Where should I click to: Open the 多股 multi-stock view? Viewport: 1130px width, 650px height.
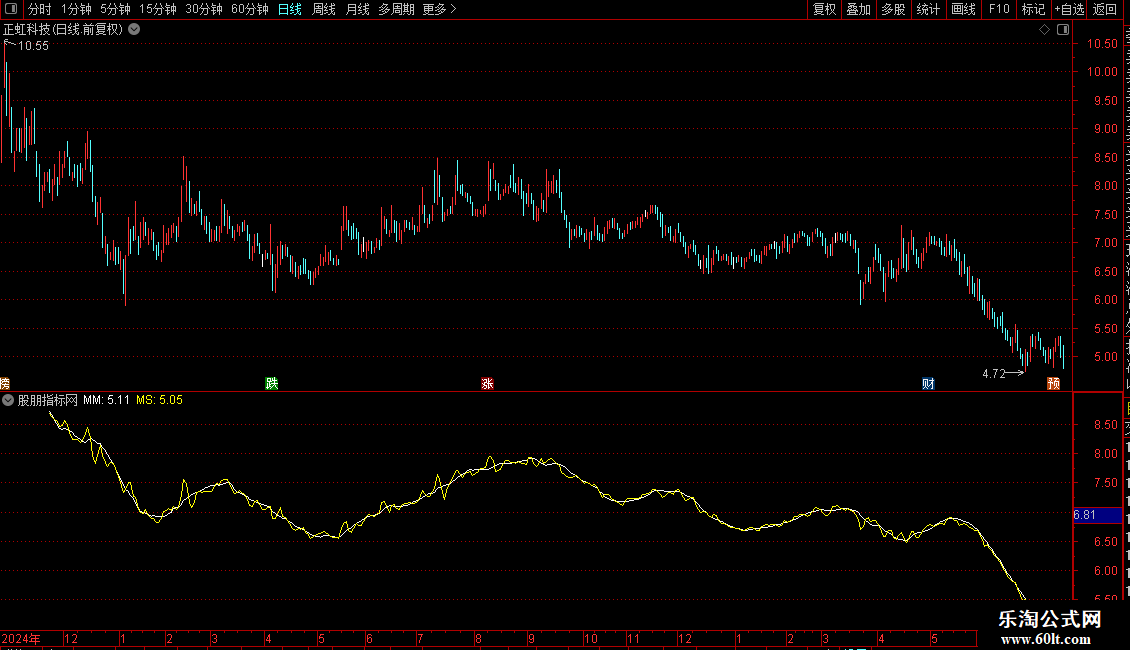tap(893, 9)
